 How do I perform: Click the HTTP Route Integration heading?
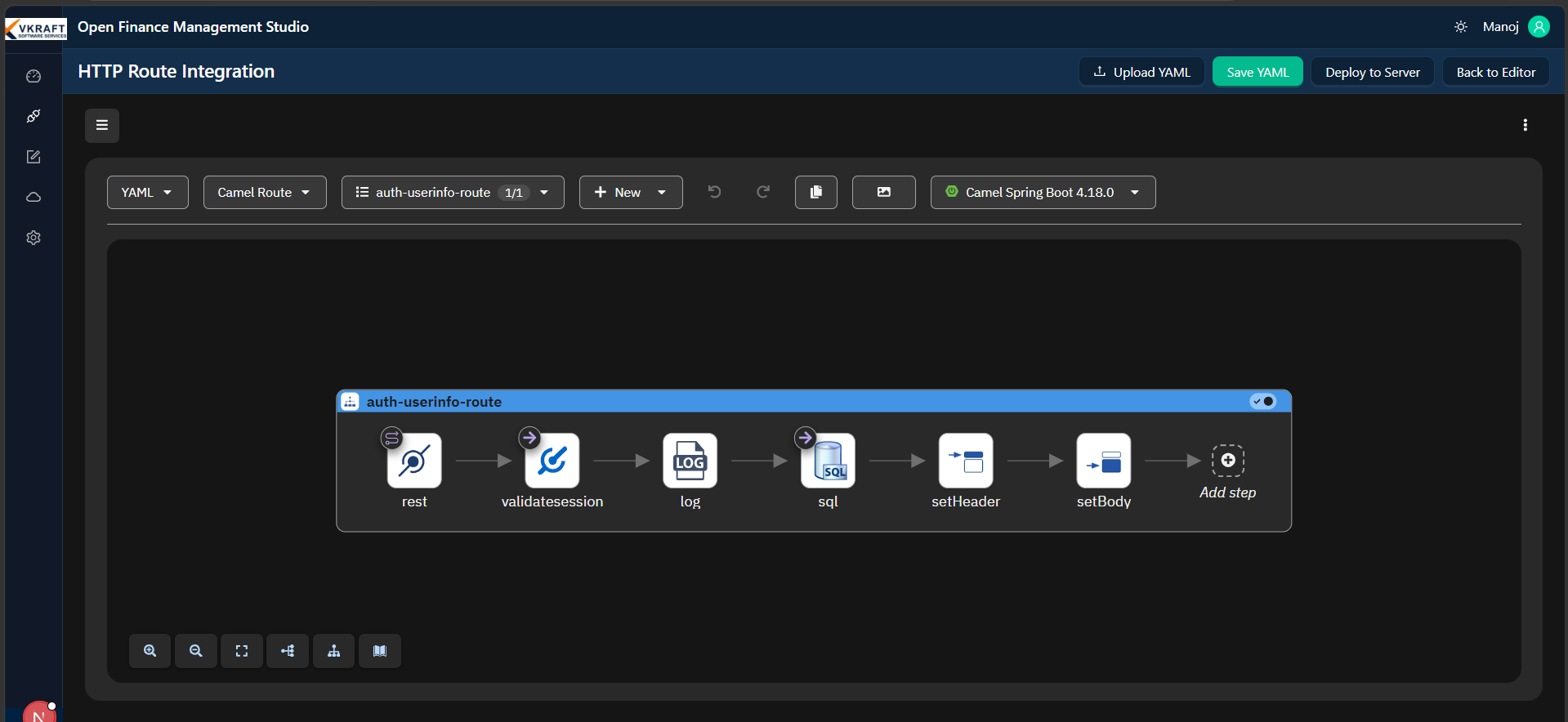pos(176,71)
